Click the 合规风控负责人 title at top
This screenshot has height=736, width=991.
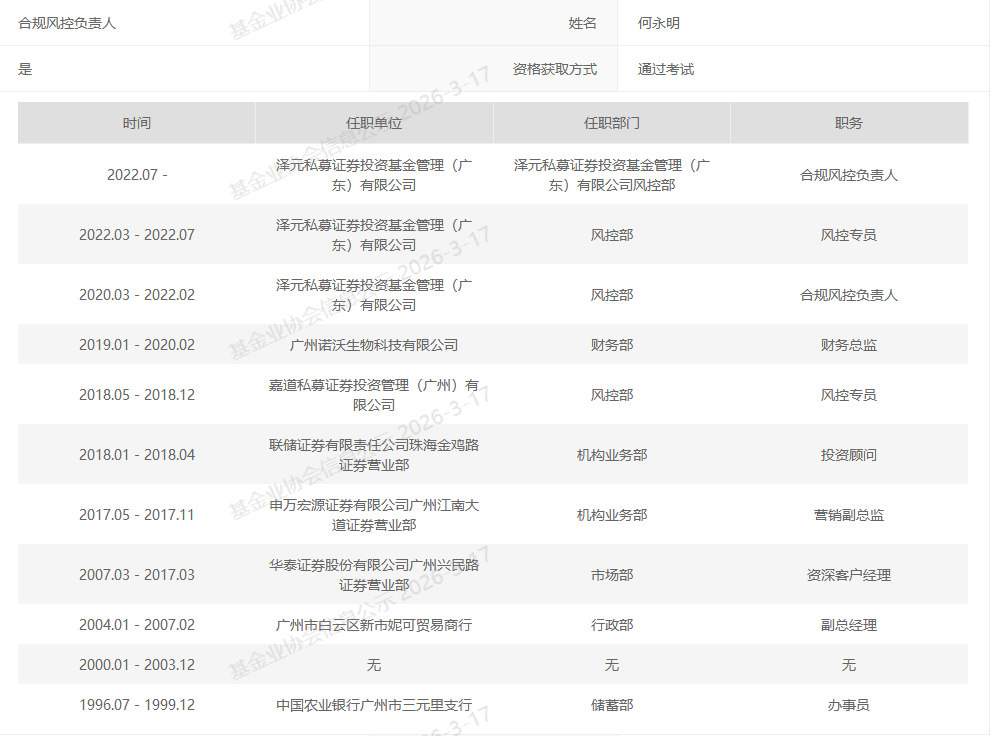[67, 23]
